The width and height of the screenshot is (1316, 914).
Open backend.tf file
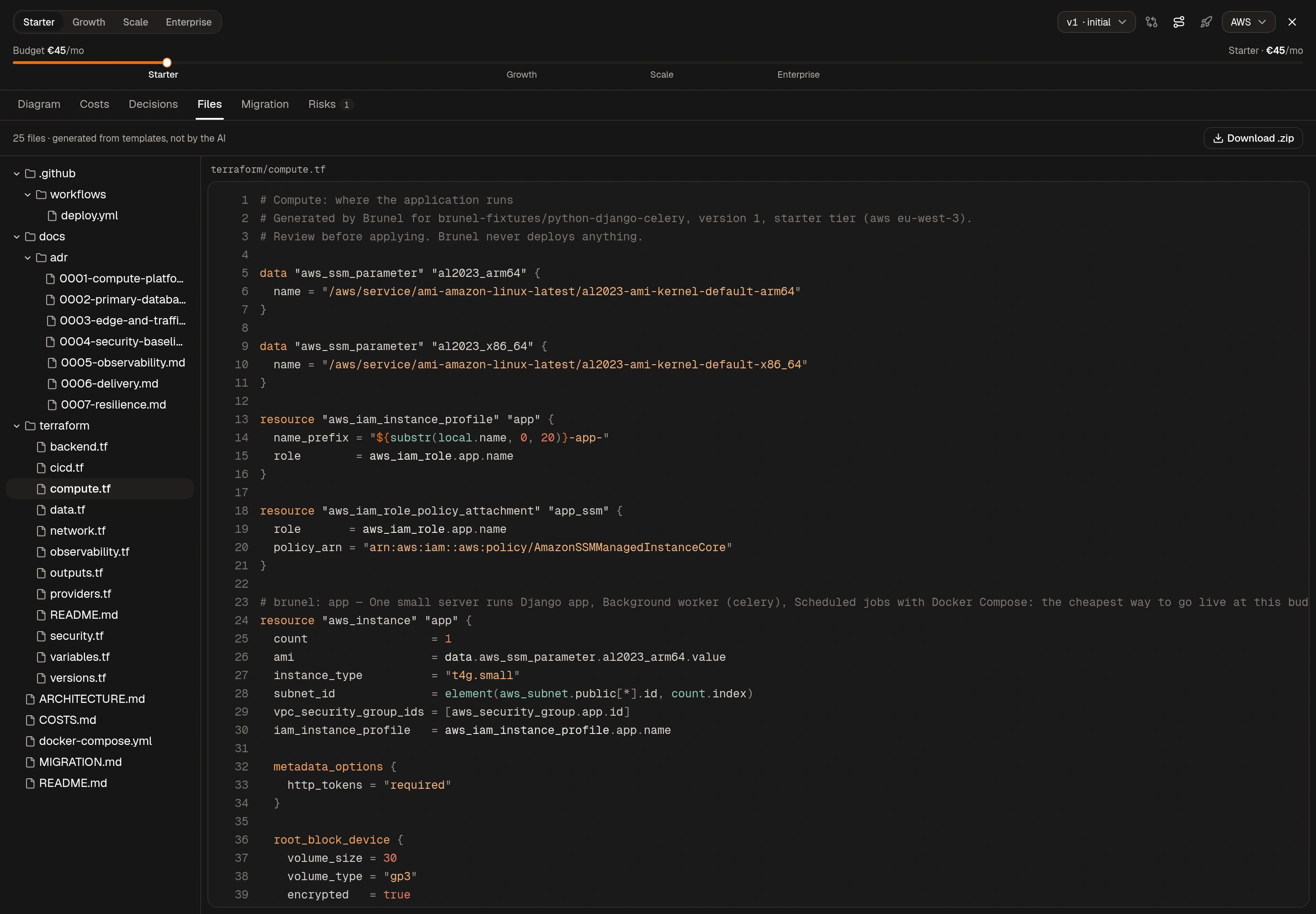[x=100, y=446]
